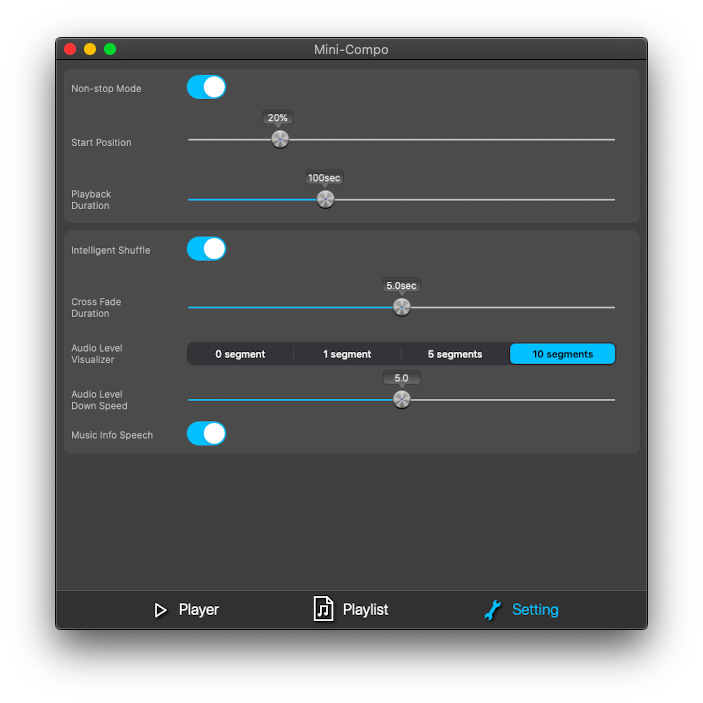Click the Playback Duration slider knob
703x703 pixels.
(325, 200)
